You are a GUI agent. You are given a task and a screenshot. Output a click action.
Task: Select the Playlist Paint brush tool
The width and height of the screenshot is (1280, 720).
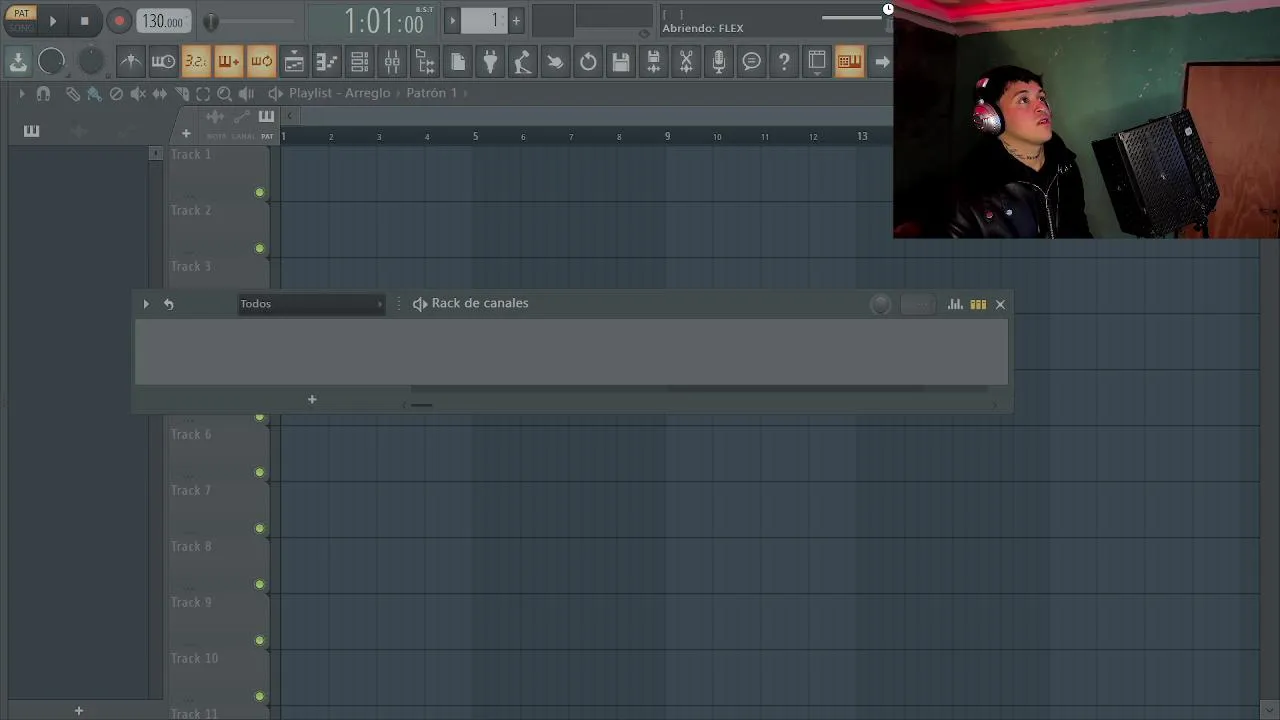[94, 93]
